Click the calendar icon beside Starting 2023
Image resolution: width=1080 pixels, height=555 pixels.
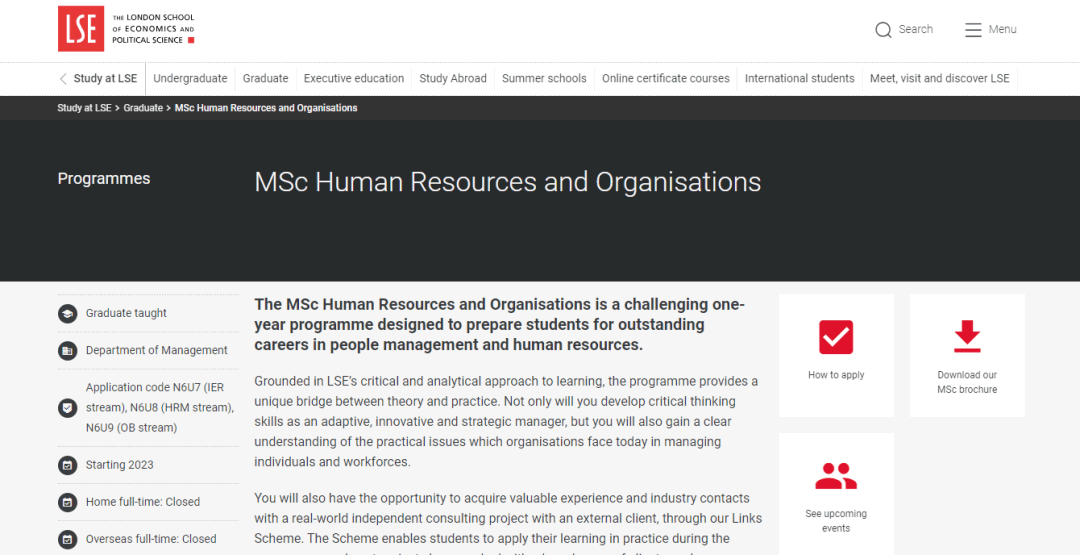tap(67, 465)
